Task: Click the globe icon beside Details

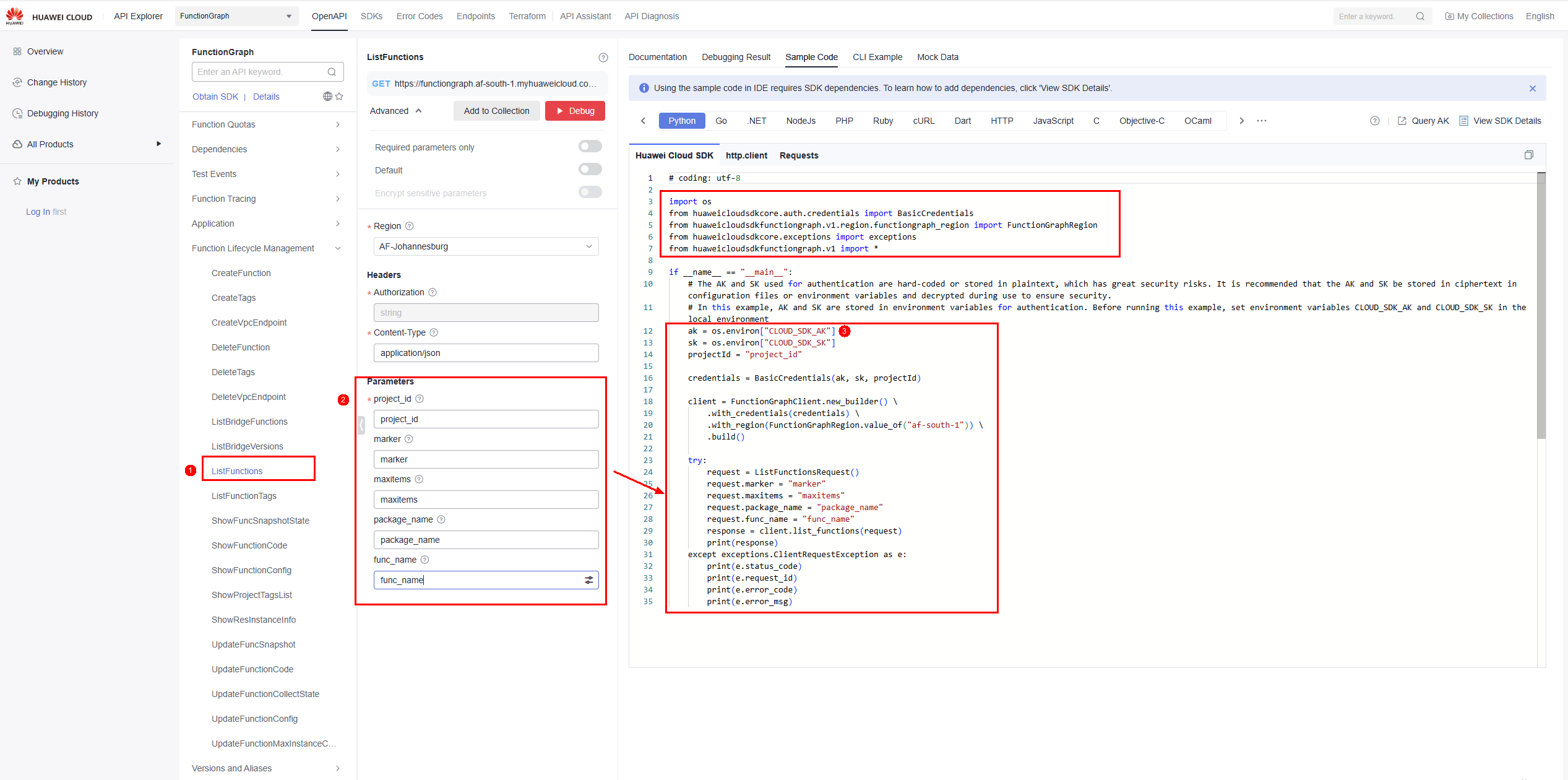Action: [x=327, y=96]
